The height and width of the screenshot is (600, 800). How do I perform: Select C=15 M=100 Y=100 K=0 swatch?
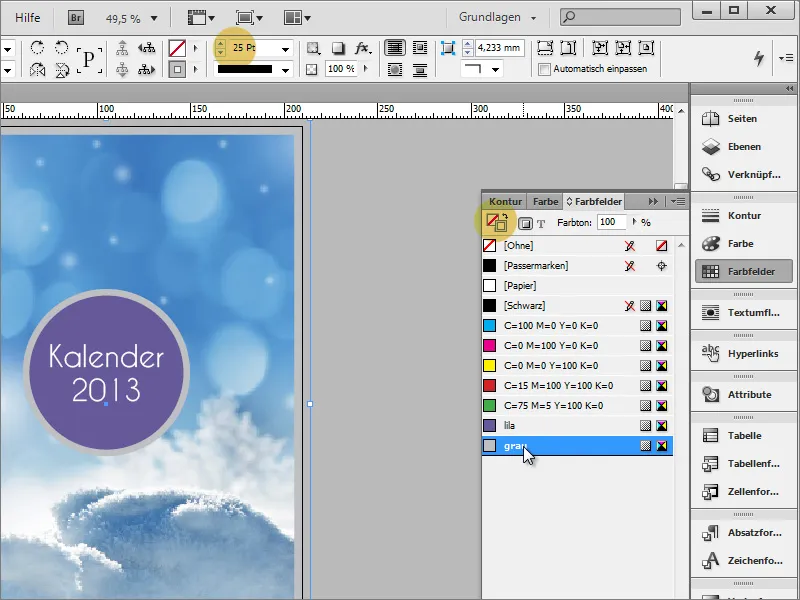(578, 386)
